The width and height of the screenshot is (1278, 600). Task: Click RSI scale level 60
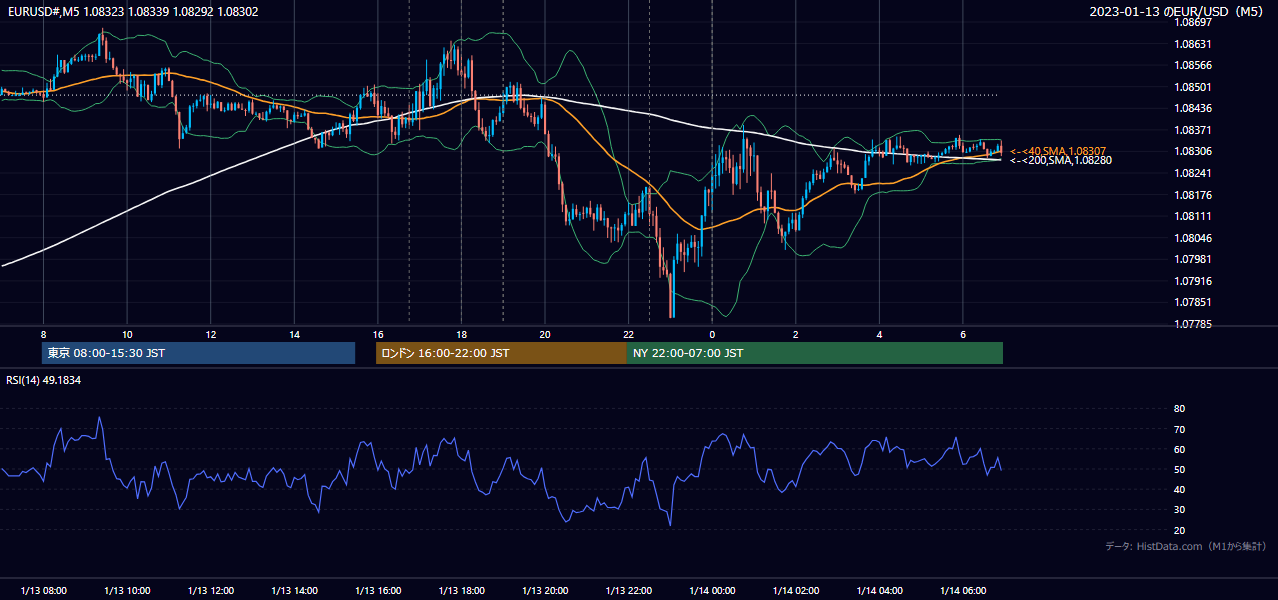1180,449
